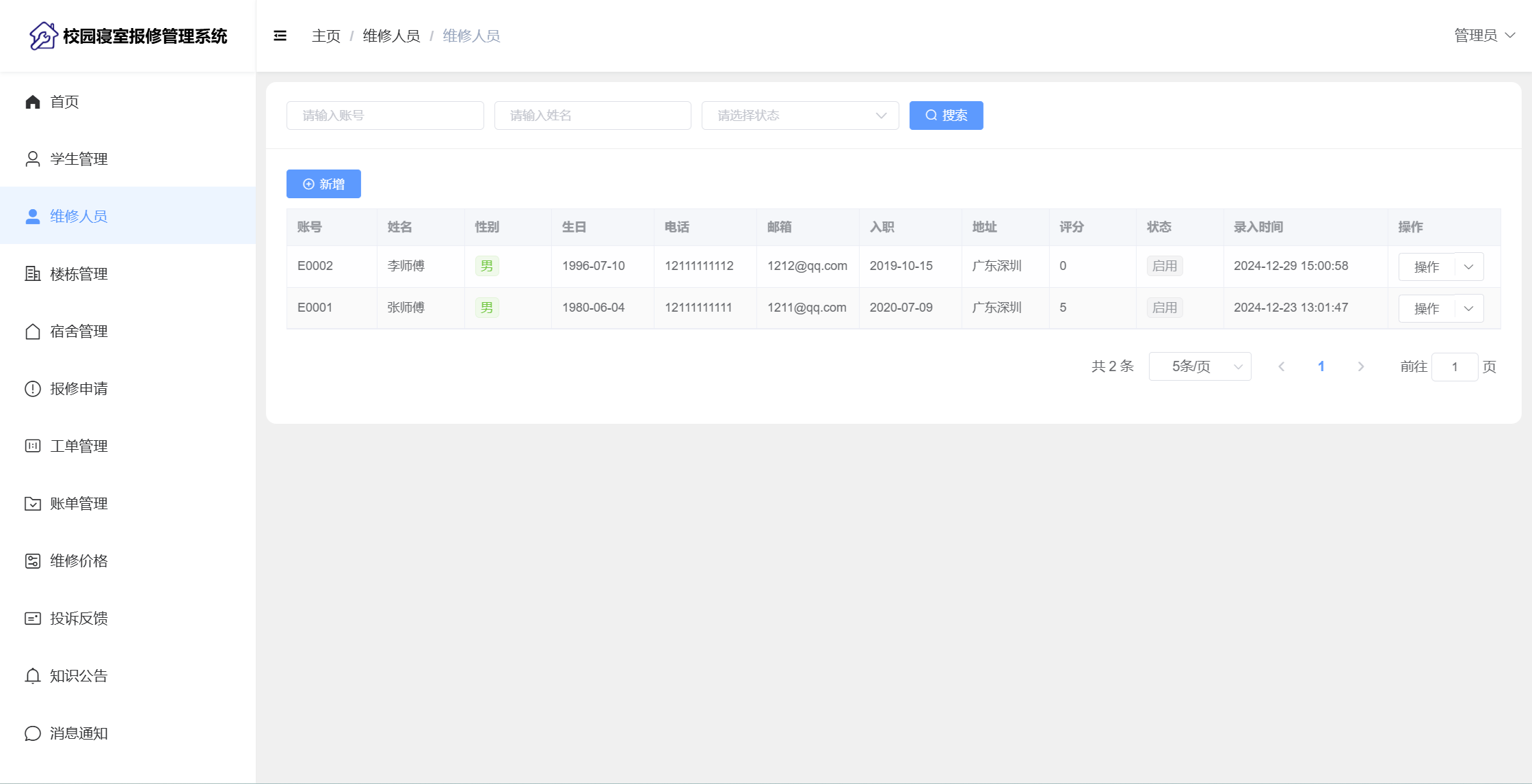
Task: Focus the 请输入账号 account input field
Action: pos(385,116)
